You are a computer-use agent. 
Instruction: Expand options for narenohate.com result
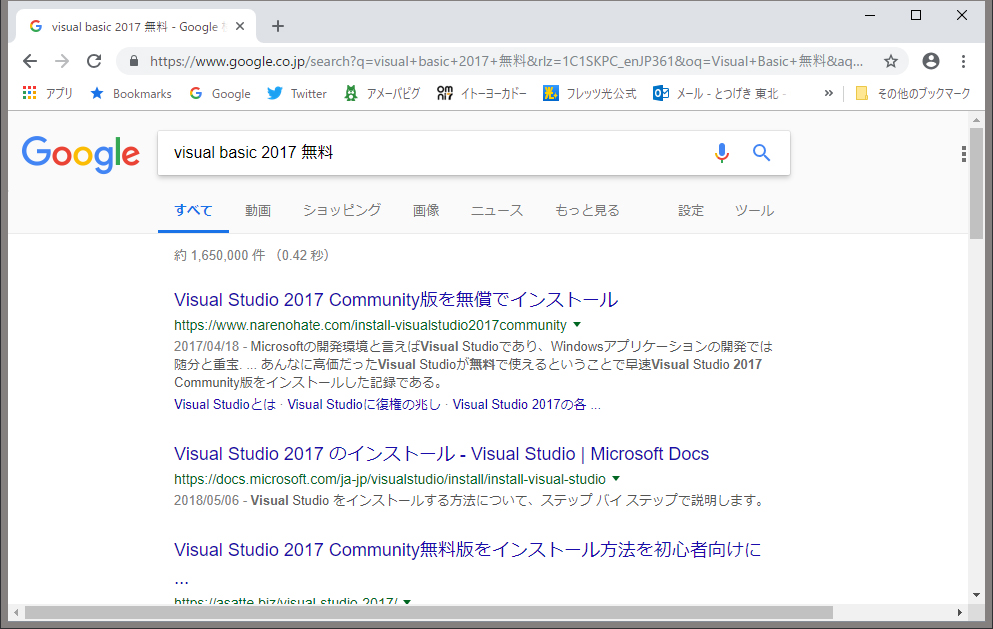pos(577,325)
